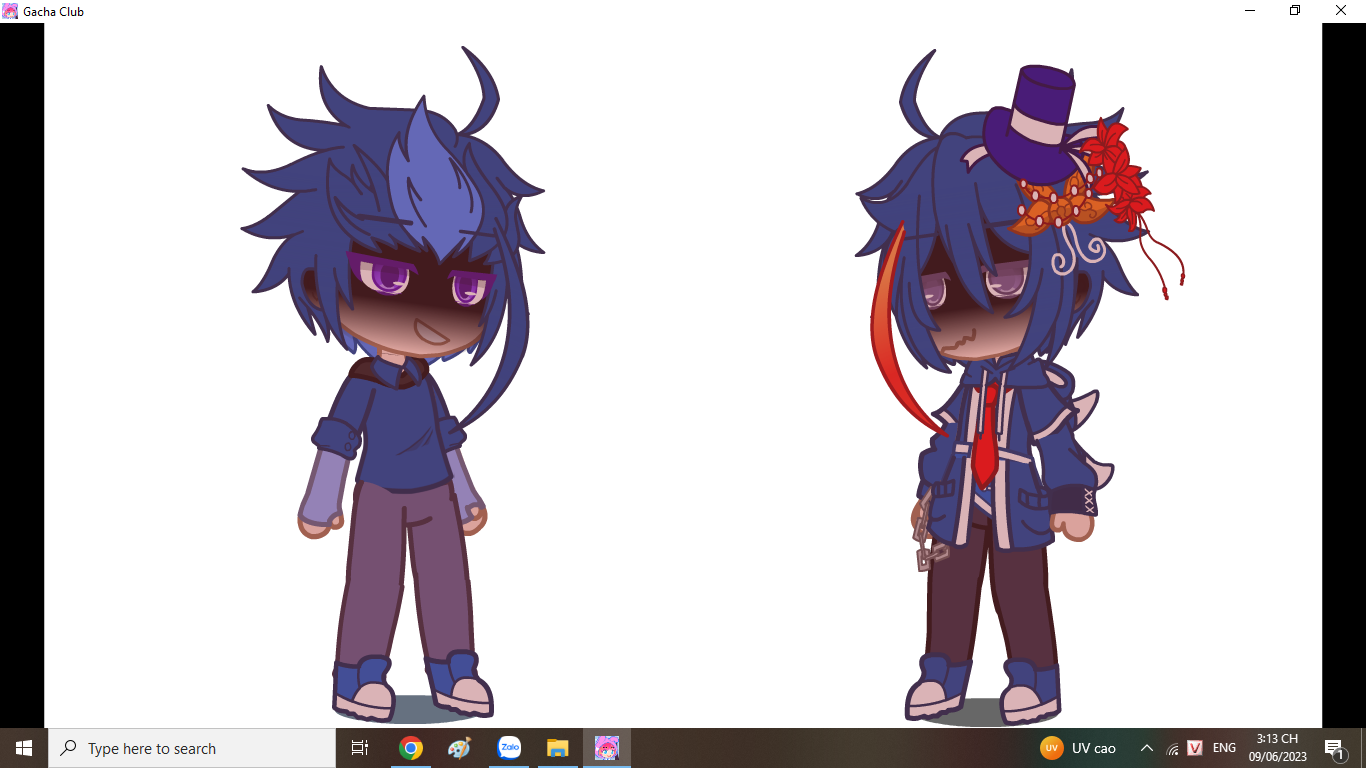1366x768 pixels.
Task: Launch Google Chrome from the taskbar
Action: [410, 748]
